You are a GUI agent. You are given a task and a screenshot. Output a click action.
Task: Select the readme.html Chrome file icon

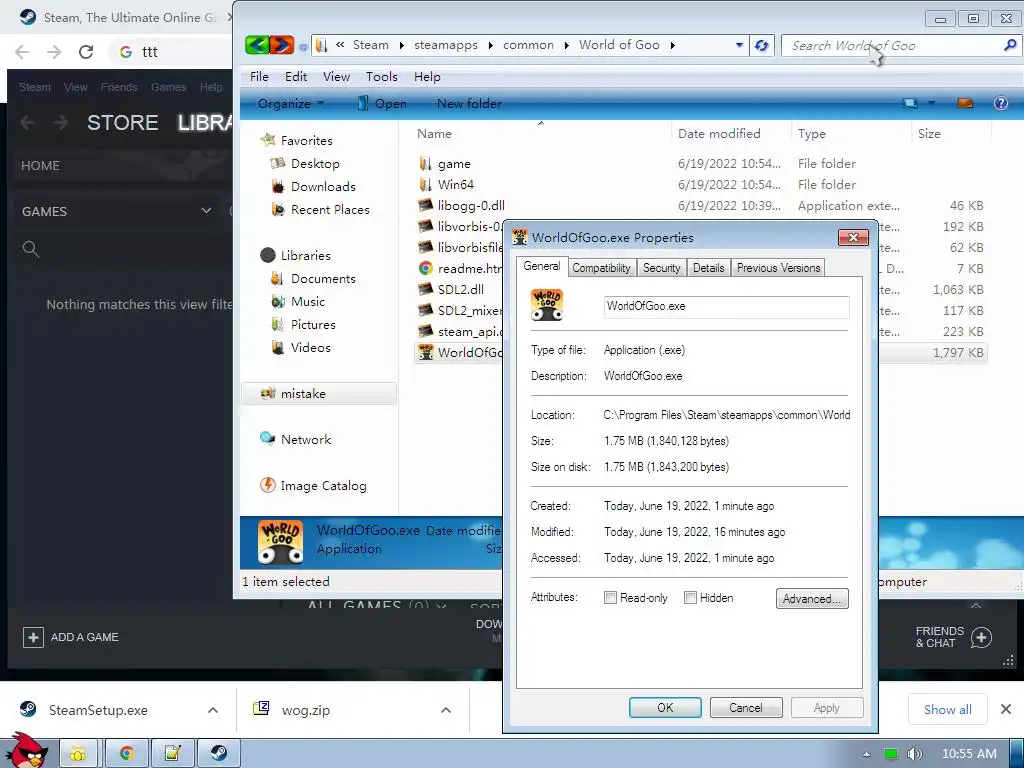click(425, 268)
